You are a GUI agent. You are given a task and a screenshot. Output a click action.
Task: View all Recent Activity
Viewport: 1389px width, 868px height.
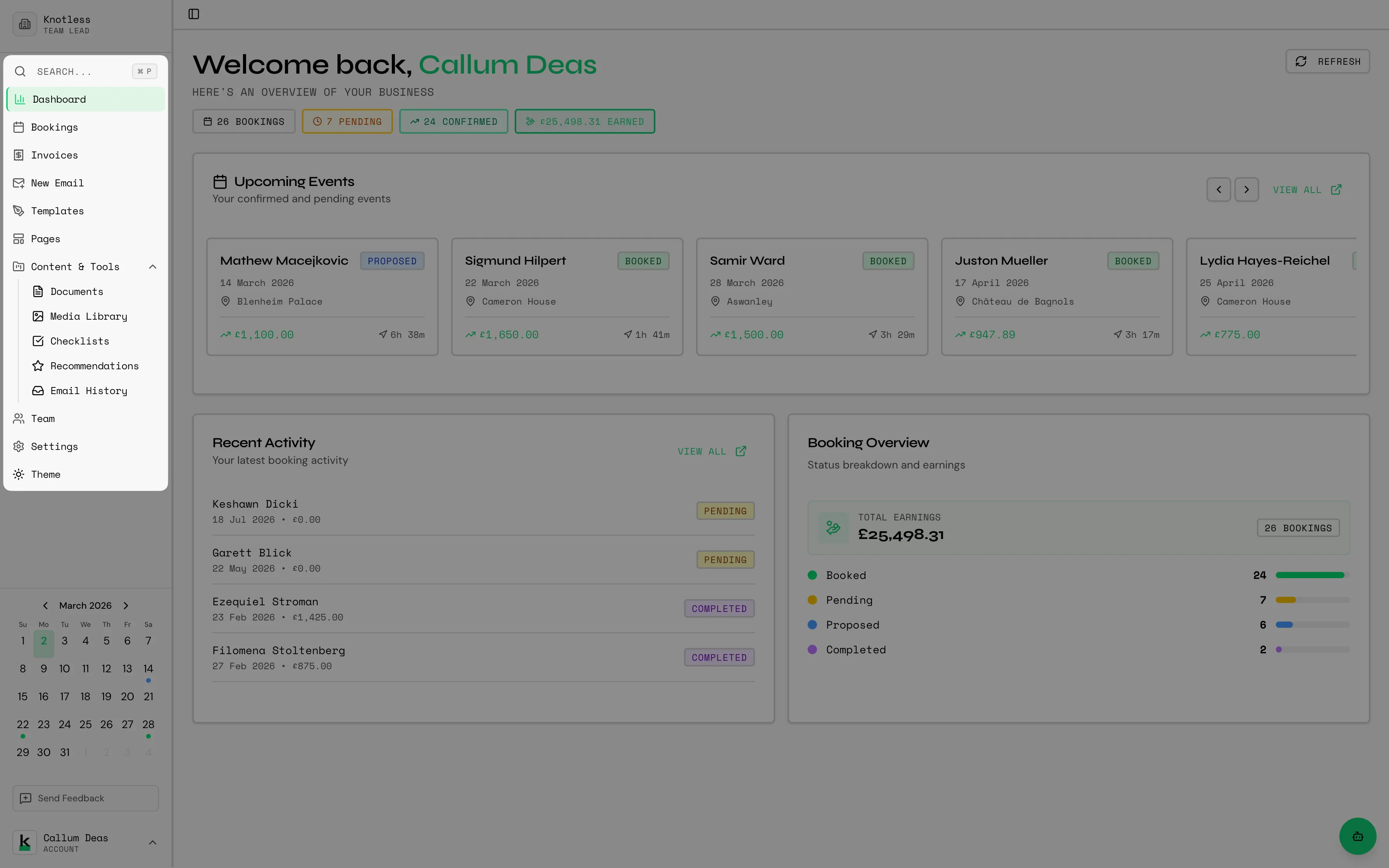(710, 451)
